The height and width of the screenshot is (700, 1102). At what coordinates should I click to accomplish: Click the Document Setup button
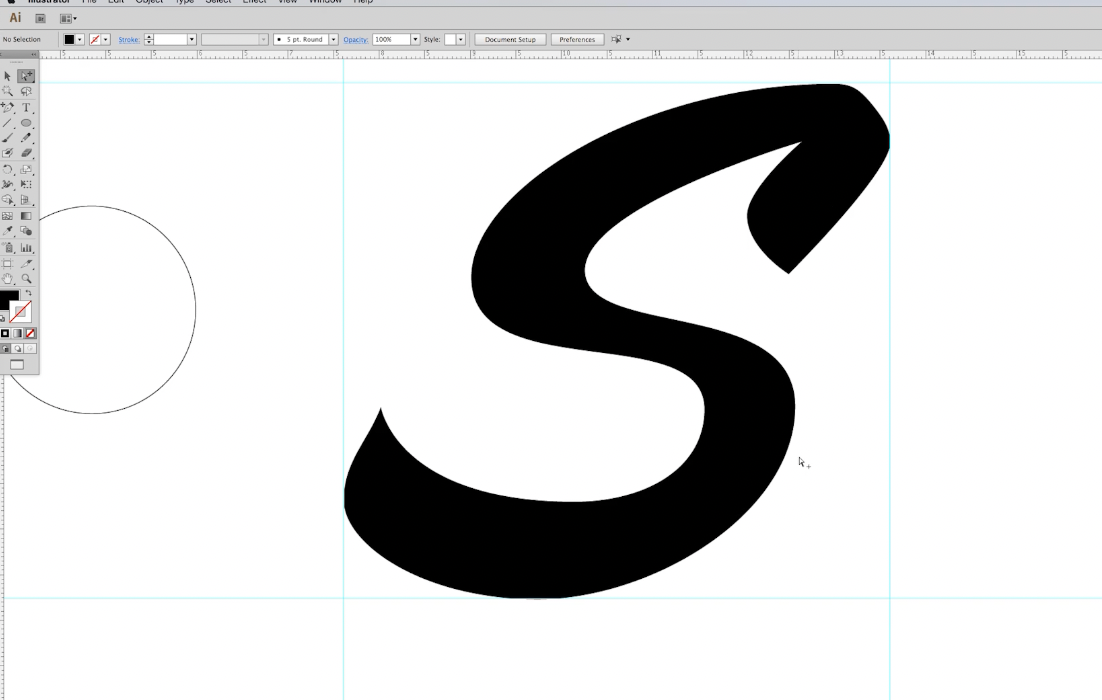click(510, 40)
